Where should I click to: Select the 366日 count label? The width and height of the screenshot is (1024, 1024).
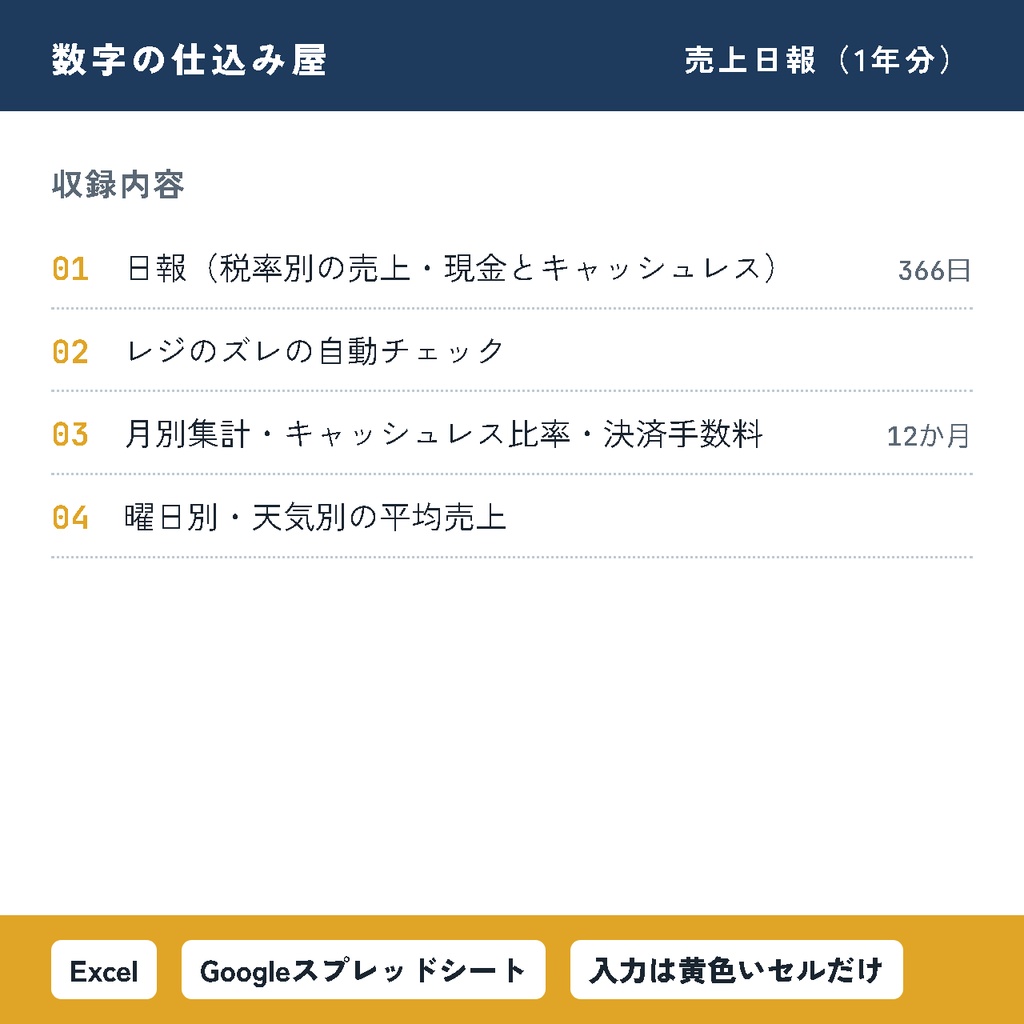(935, 270)
